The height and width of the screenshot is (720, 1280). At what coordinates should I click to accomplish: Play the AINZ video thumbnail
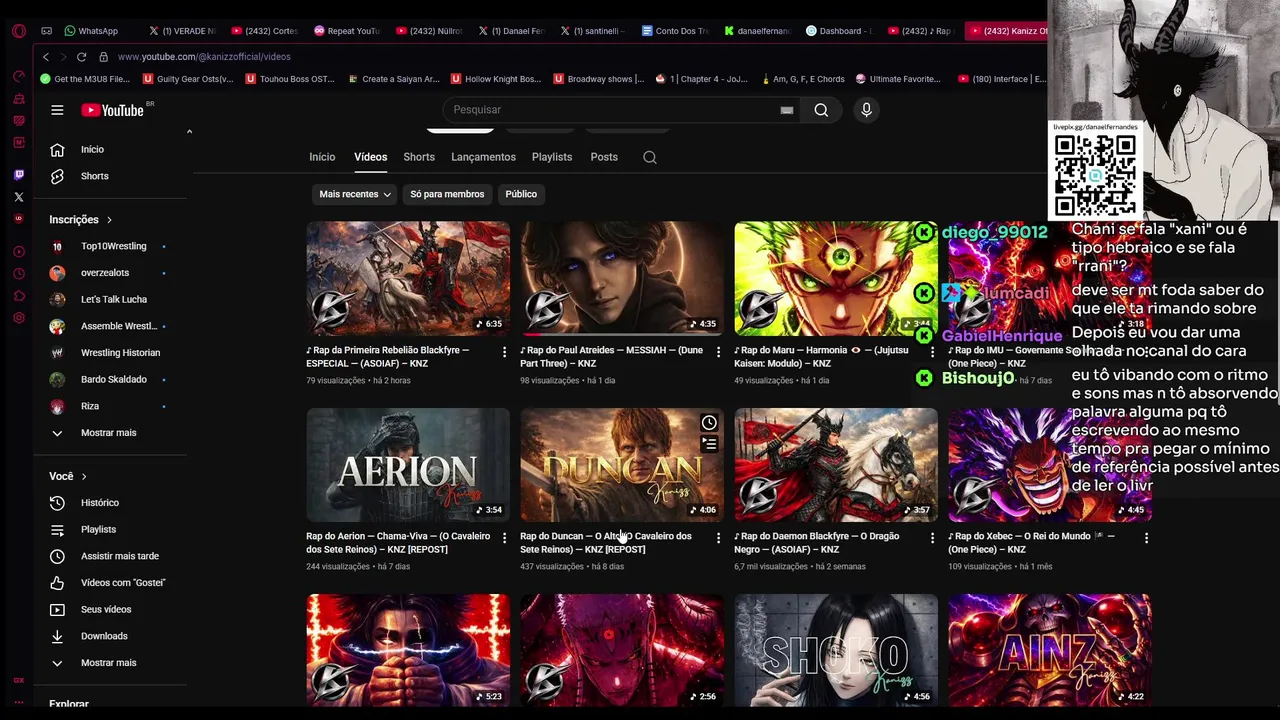[1050, 650]
